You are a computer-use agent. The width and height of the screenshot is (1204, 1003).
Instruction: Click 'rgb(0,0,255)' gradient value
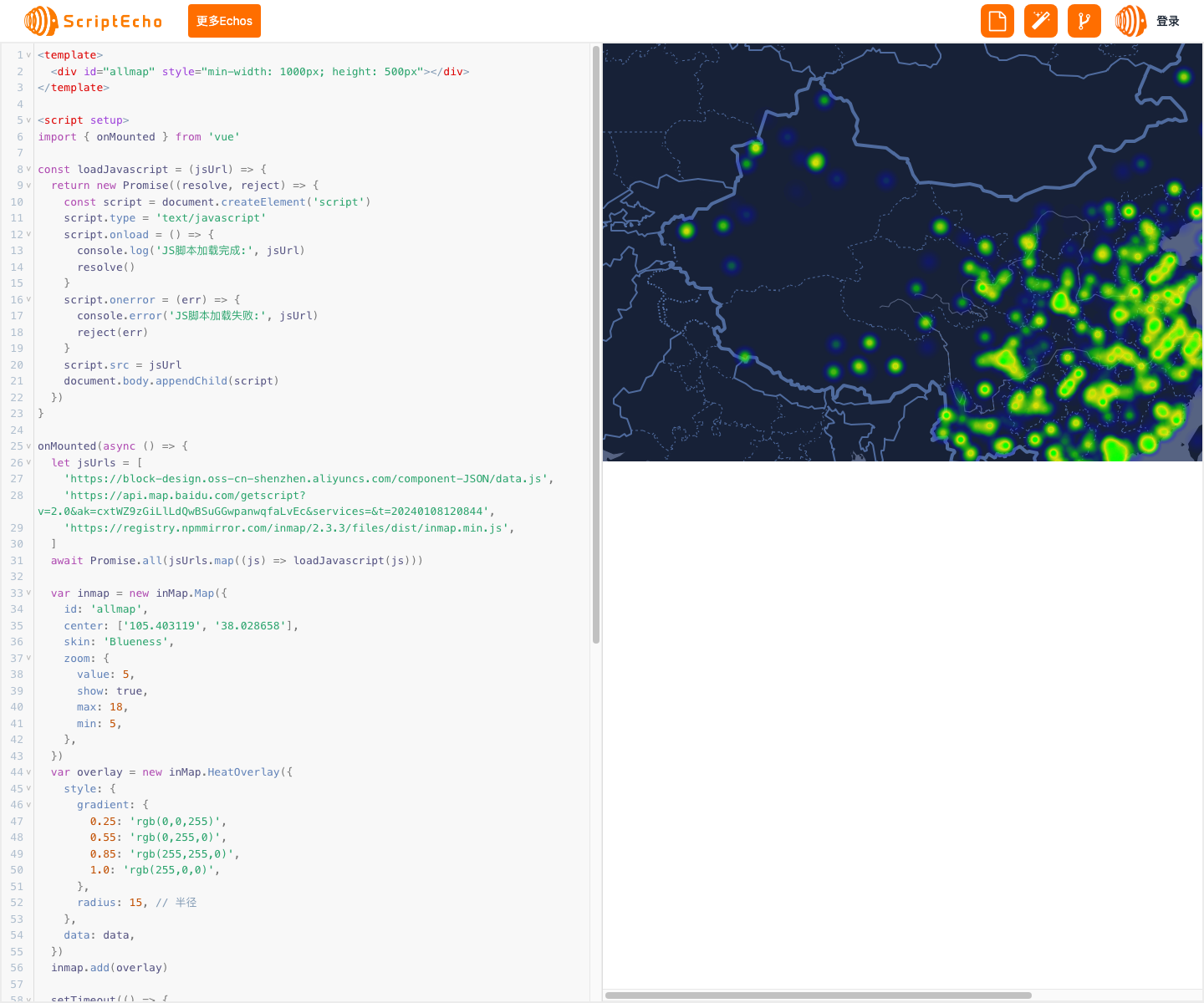point(175,822)
